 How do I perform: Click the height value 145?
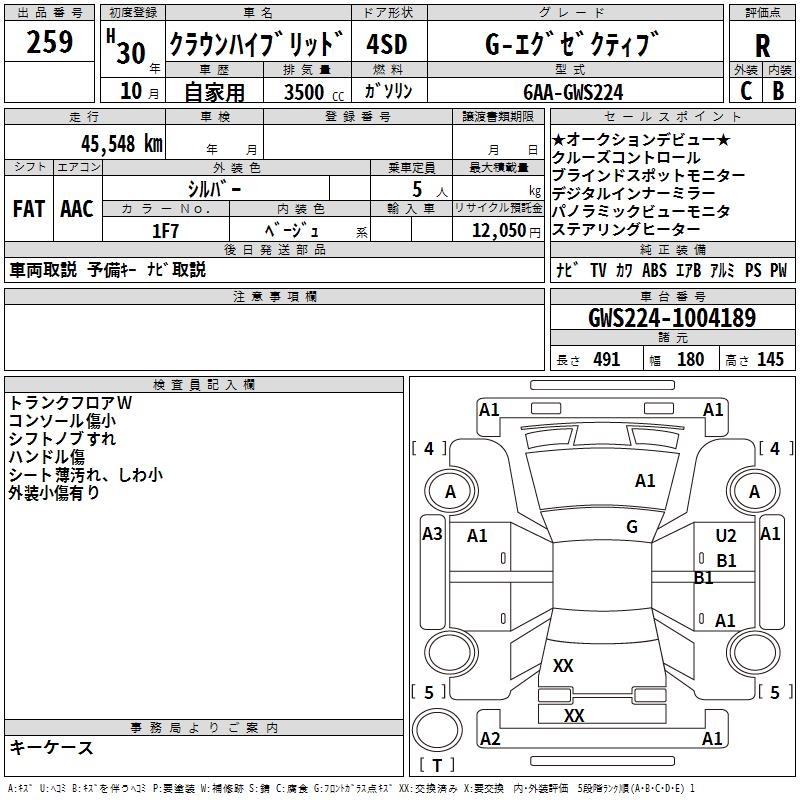[770, 359]
